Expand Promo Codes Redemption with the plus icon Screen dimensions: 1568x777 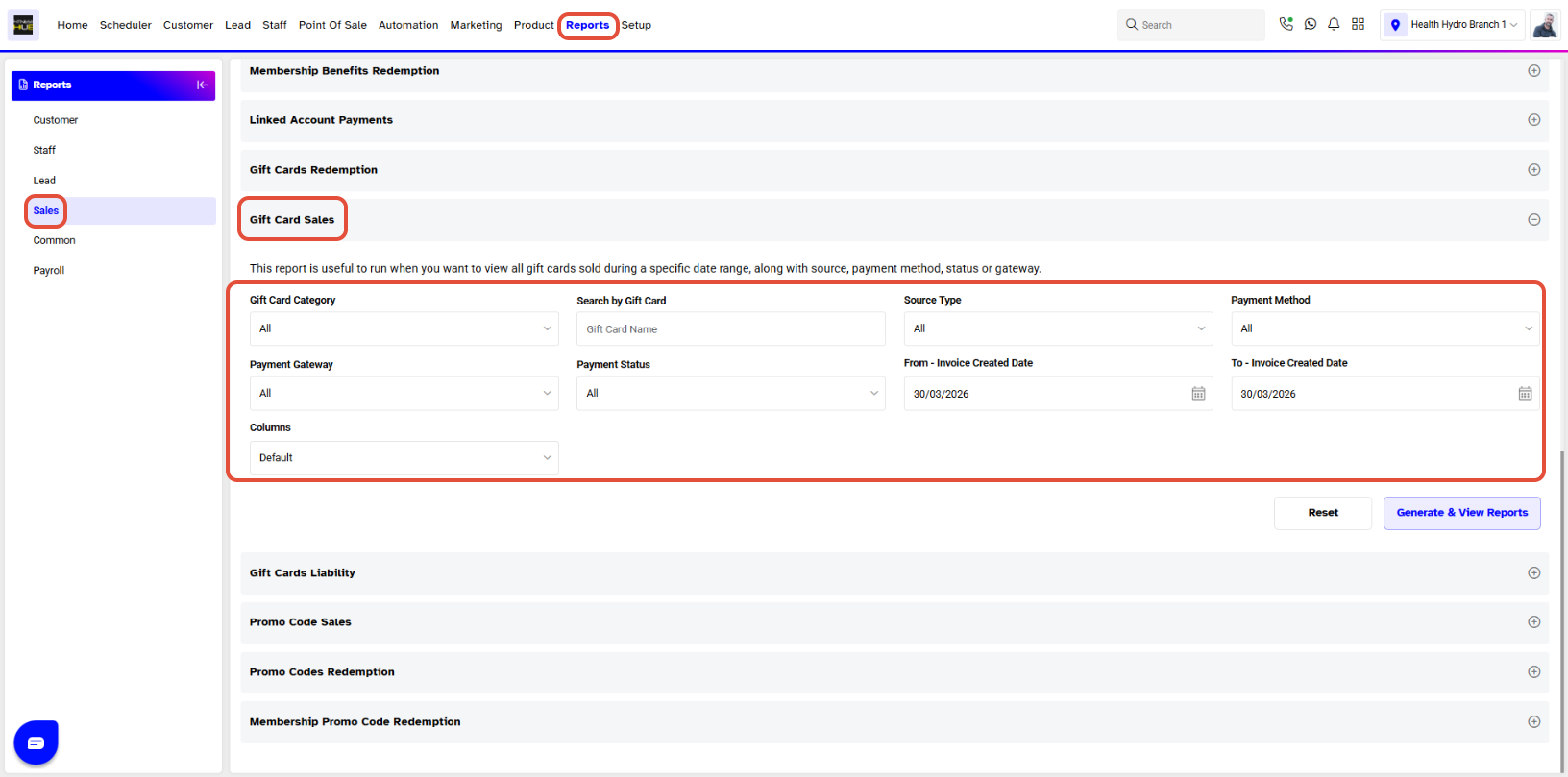coord(1534,672)
